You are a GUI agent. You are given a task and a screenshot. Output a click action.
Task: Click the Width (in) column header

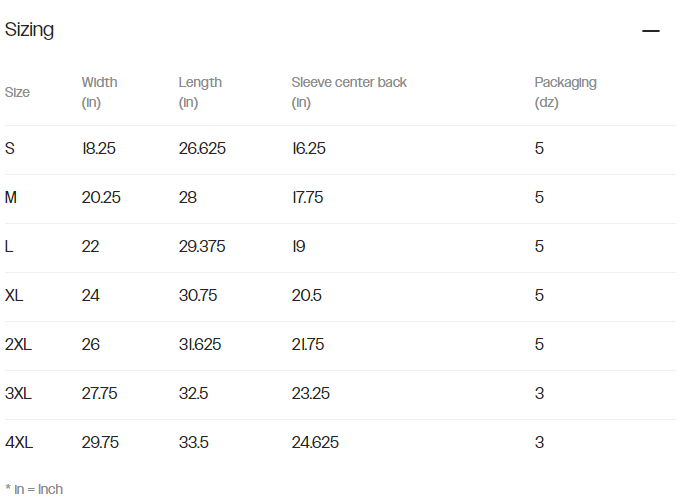[100, 92]
